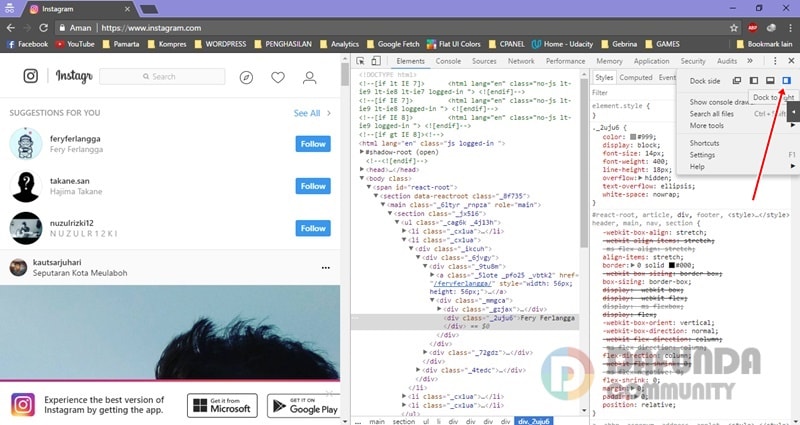The height and width of the screenshot is (425, 800).
Task: Follow feryferlangga
Action: pos(313,144)
